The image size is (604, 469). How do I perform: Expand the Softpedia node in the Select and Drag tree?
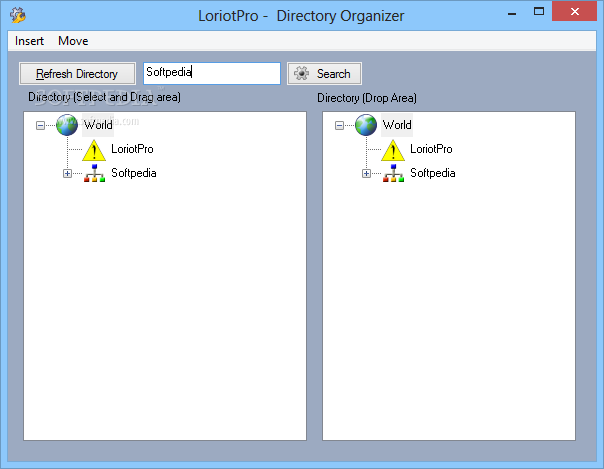tap(67, 174)
